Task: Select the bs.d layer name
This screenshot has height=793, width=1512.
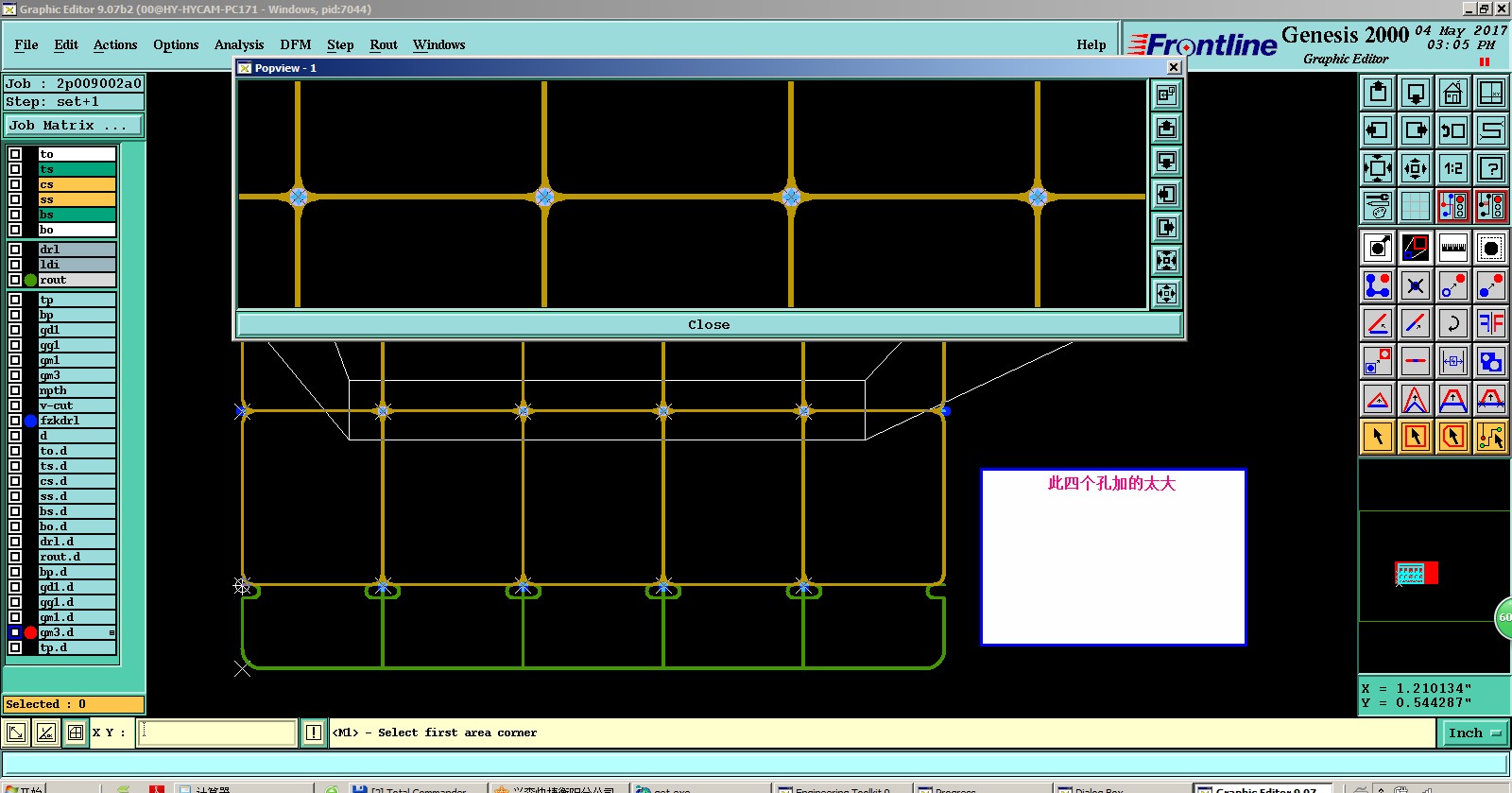Action: 77,511
